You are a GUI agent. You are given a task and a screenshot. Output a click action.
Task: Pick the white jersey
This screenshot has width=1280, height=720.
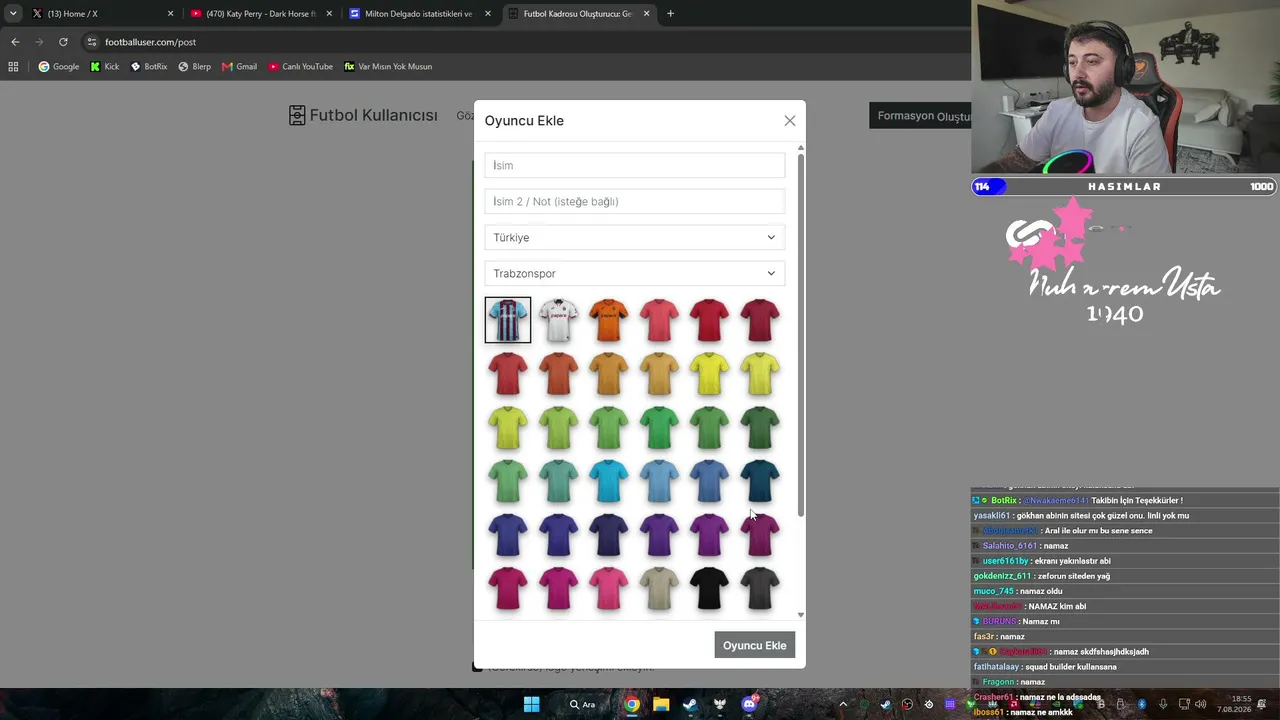[558, 320]
